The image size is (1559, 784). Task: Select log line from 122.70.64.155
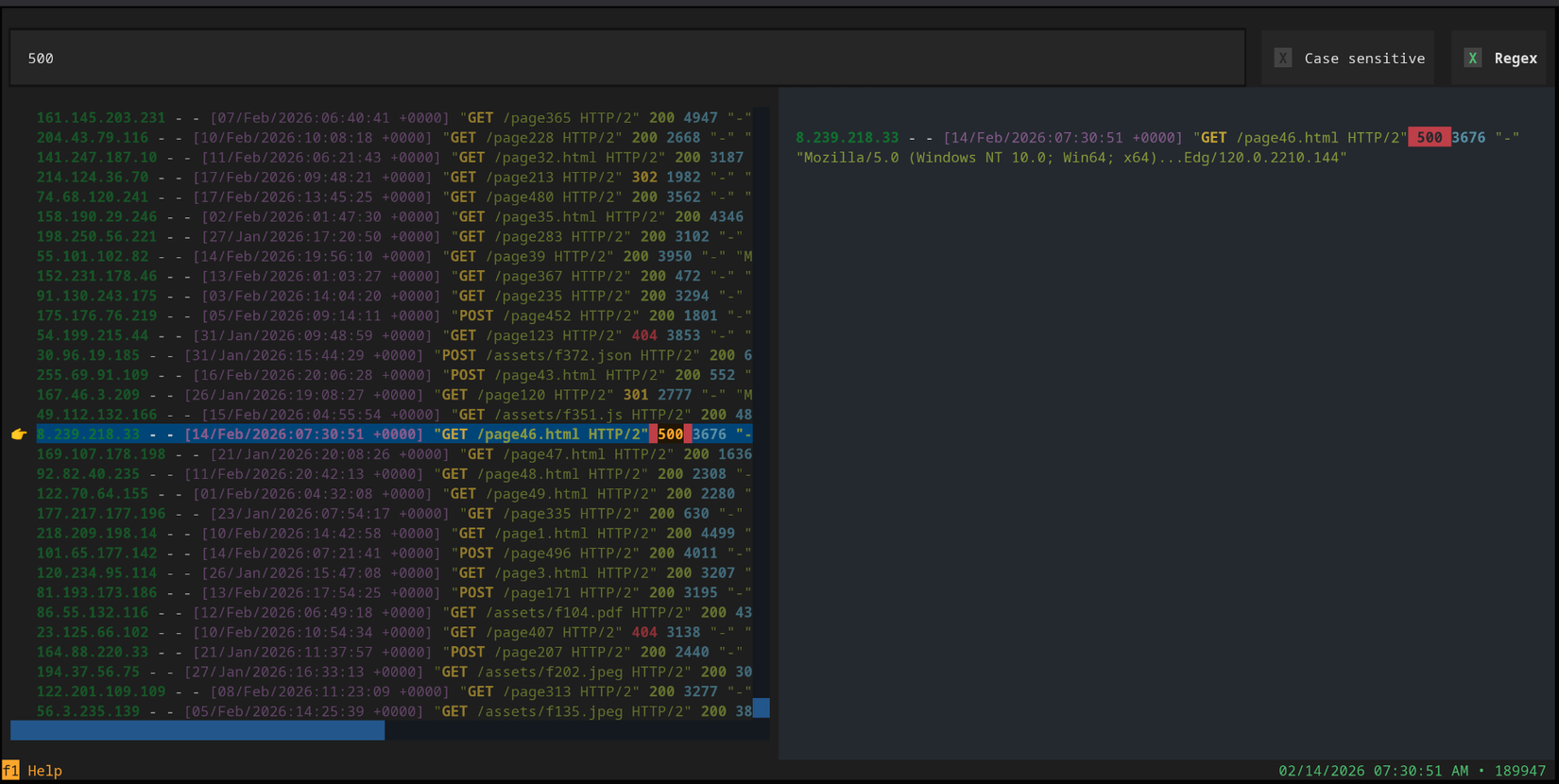[x=394, y=494]
